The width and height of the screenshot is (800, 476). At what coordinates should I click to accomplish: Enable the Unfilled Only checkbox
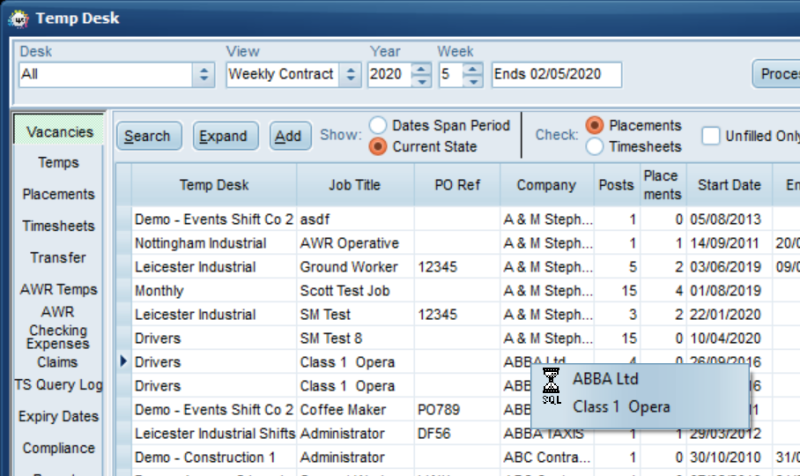coord(711,136)
